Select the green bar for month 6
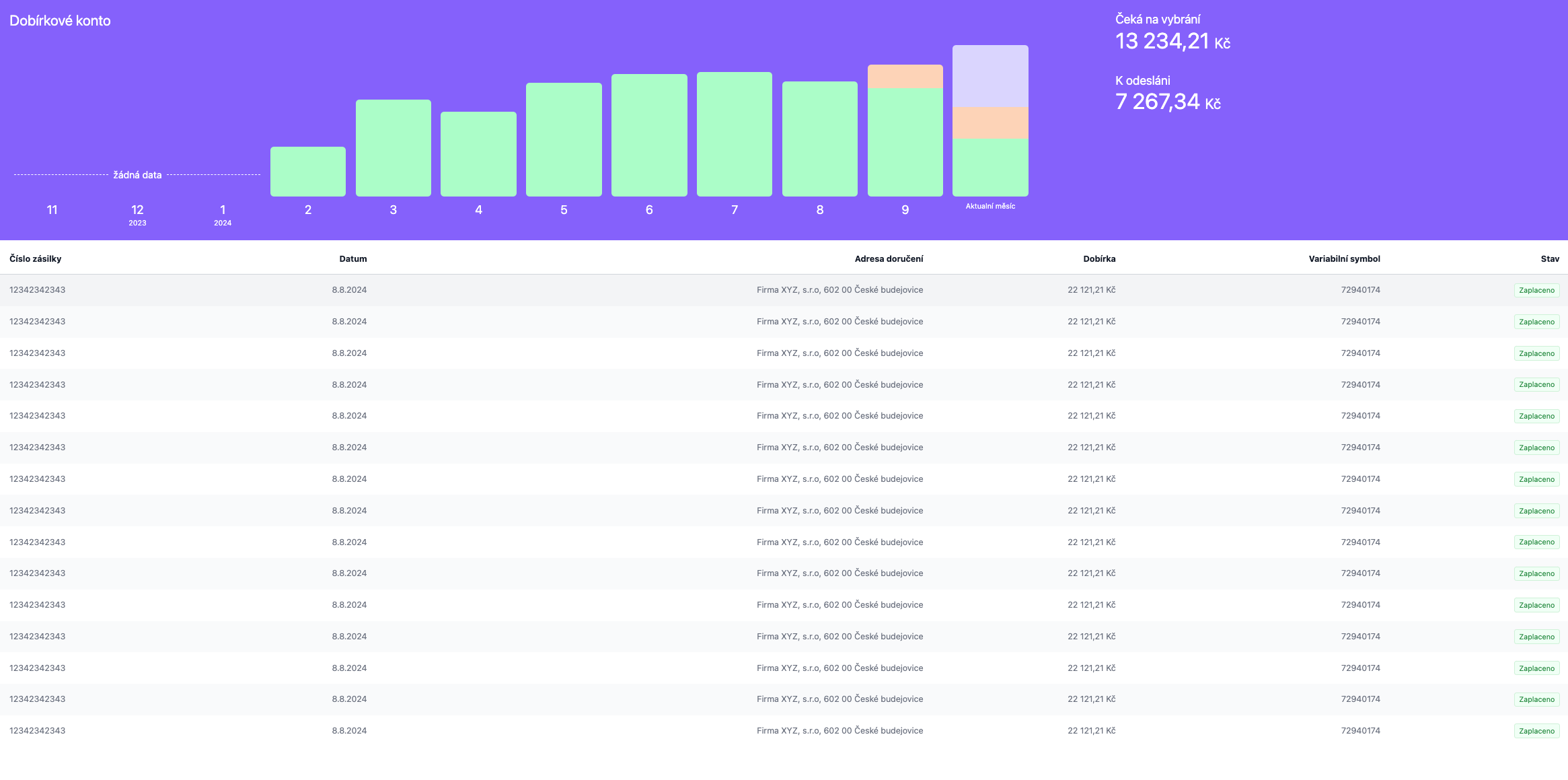Image resolution: width=1568 pixels, height=780 pixels. coord(649,135)
